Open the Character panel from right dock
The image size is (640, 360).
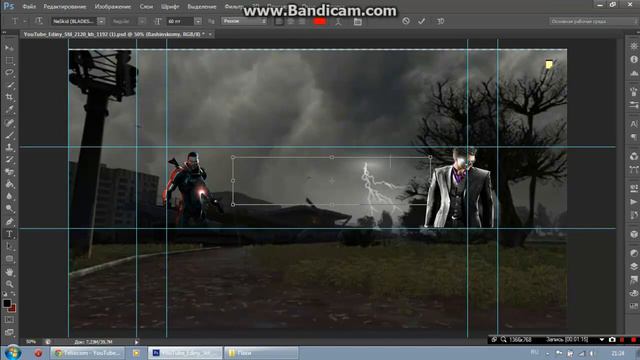(634, 124)
